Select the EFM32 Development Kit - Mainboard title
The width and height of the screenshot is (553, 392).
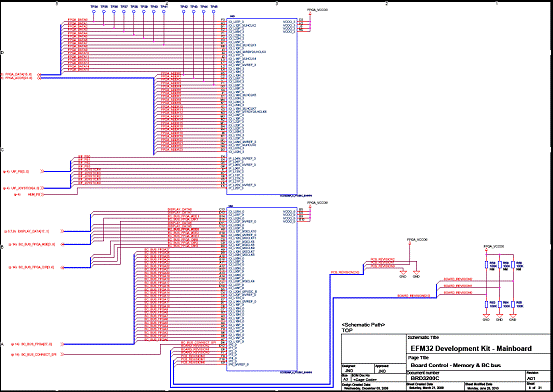(471, 349)
